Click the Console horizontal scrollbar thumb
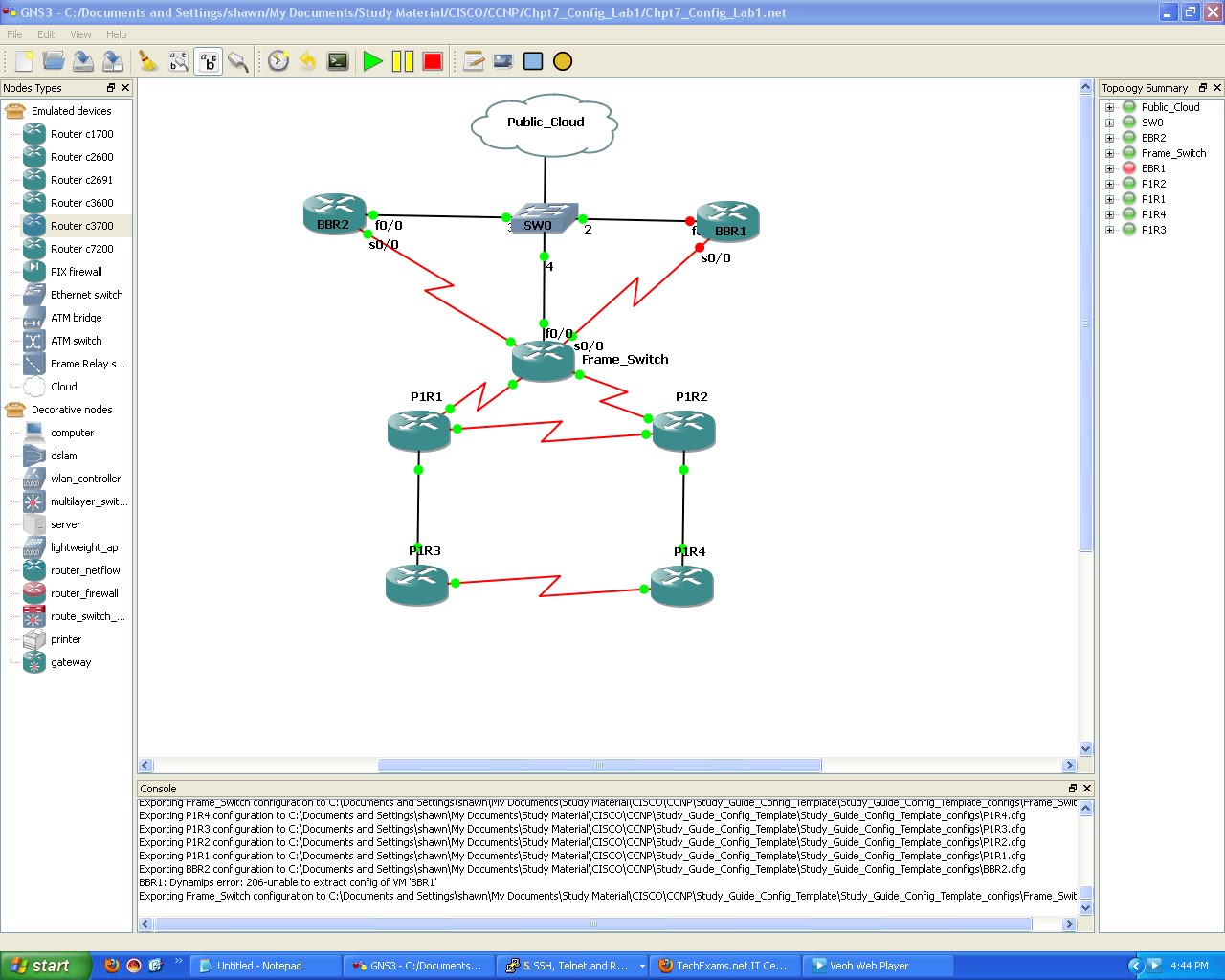 [x=593, y=924]
